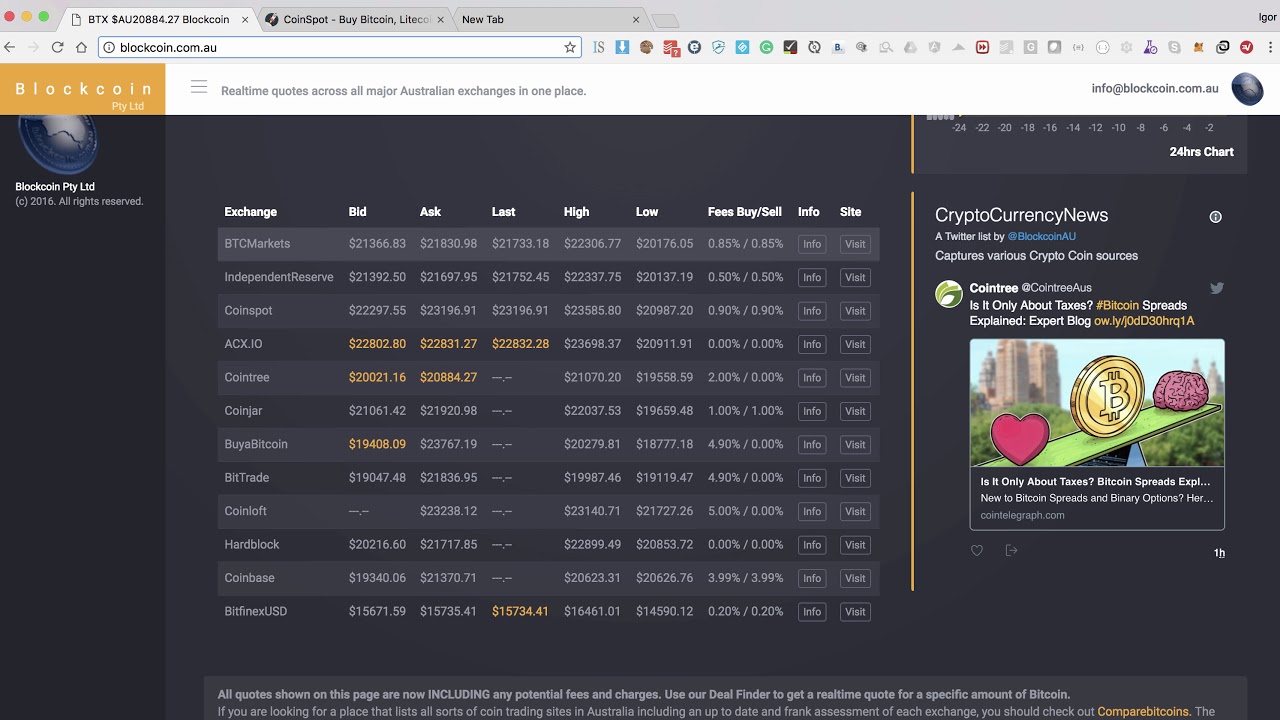Like the Cointree tweet with heart icon

(977, 551)
